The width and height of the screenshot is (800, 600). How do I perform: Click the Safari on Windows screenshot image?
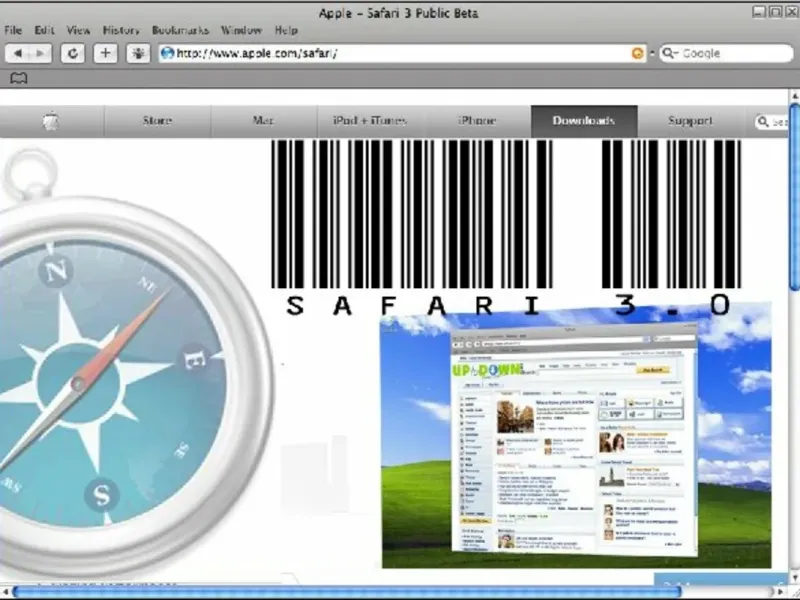577,436
